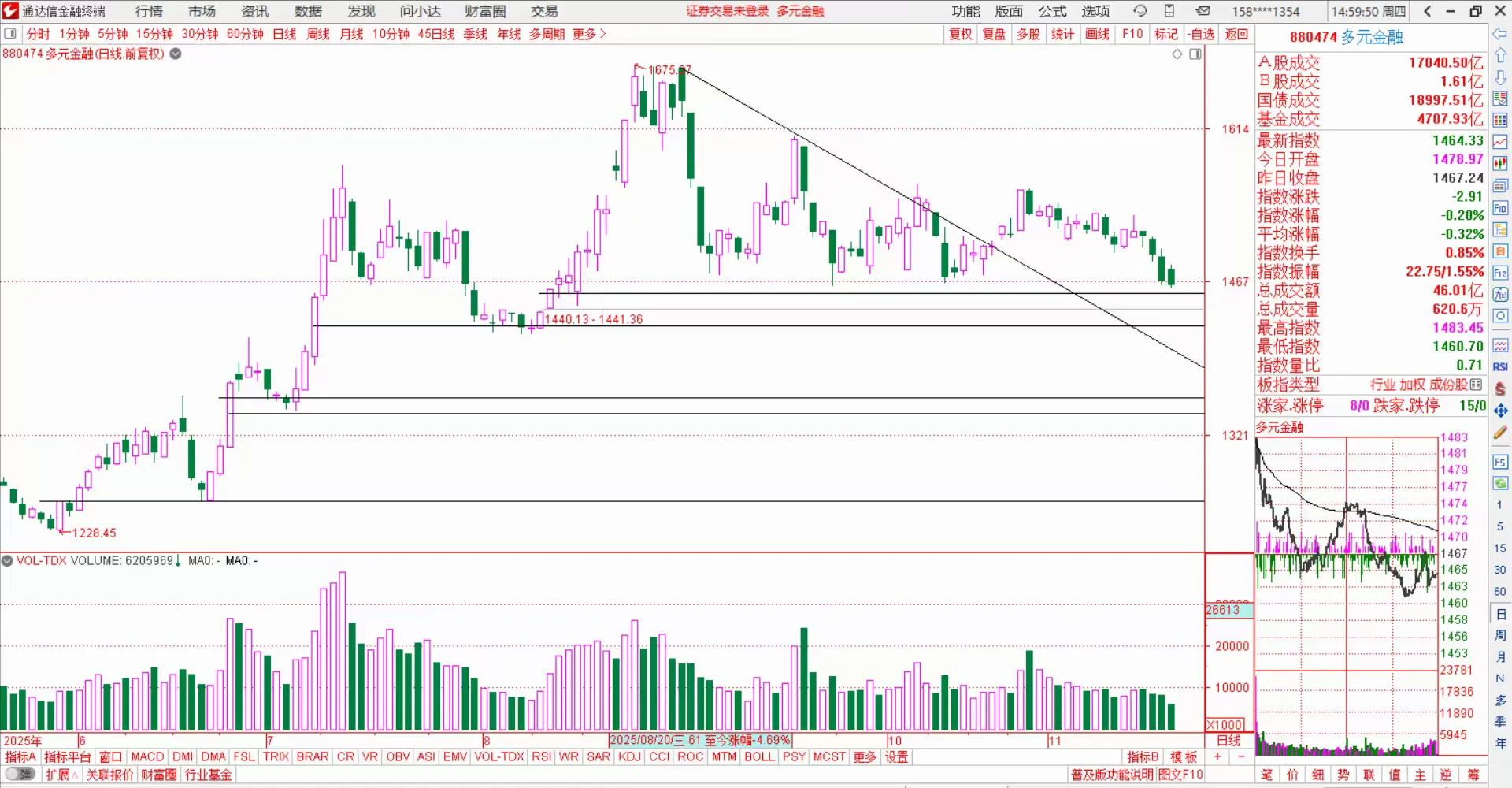Click the up arrow icon in right sidebar
Image resolution: width=1512 pixels, height=788 pixels.
click(x=1500, y=56)
